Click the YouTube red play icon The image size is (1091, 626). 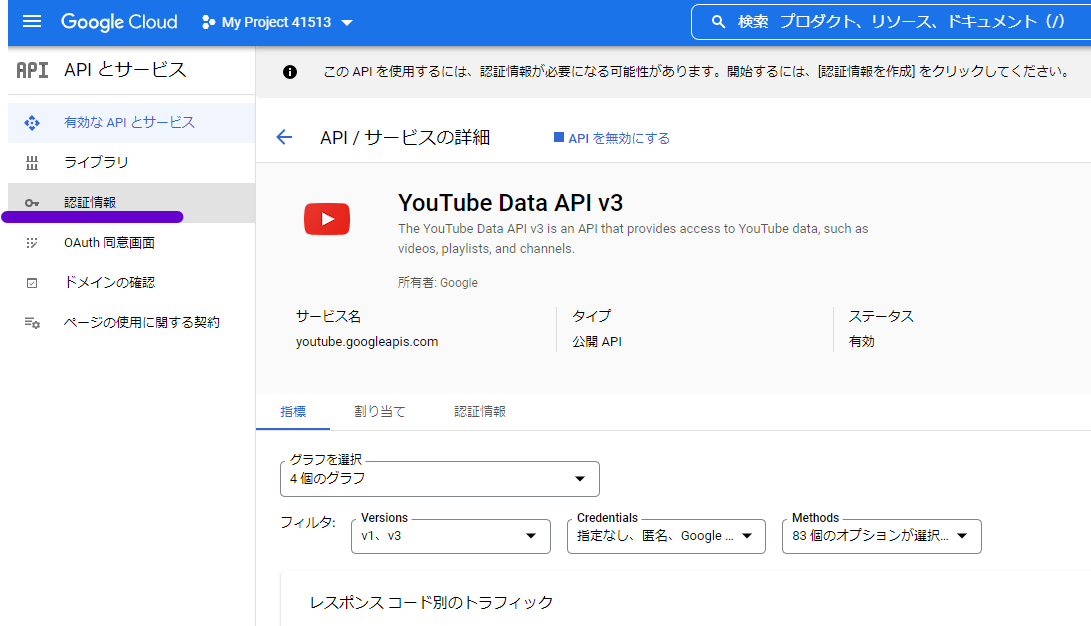pyautogui.click(x=327, y=219)
